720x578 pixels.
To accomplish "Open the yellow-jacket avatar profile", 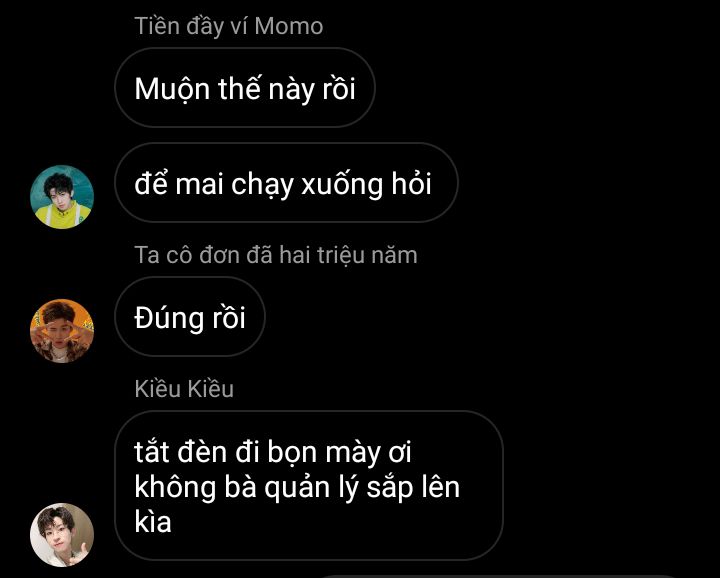I will pos(62,196).
